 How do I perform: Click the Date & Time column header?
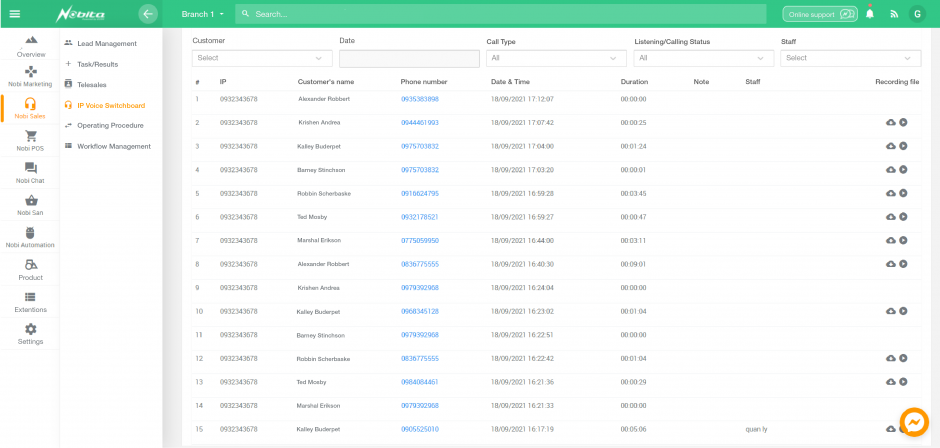point(510,82)
